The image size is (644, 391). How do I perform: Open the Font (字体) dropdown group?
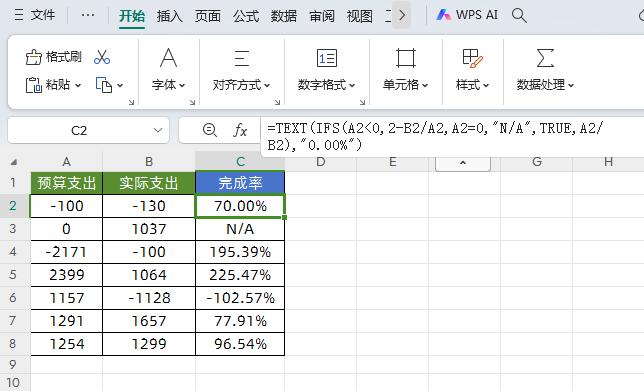click(169, 85)
